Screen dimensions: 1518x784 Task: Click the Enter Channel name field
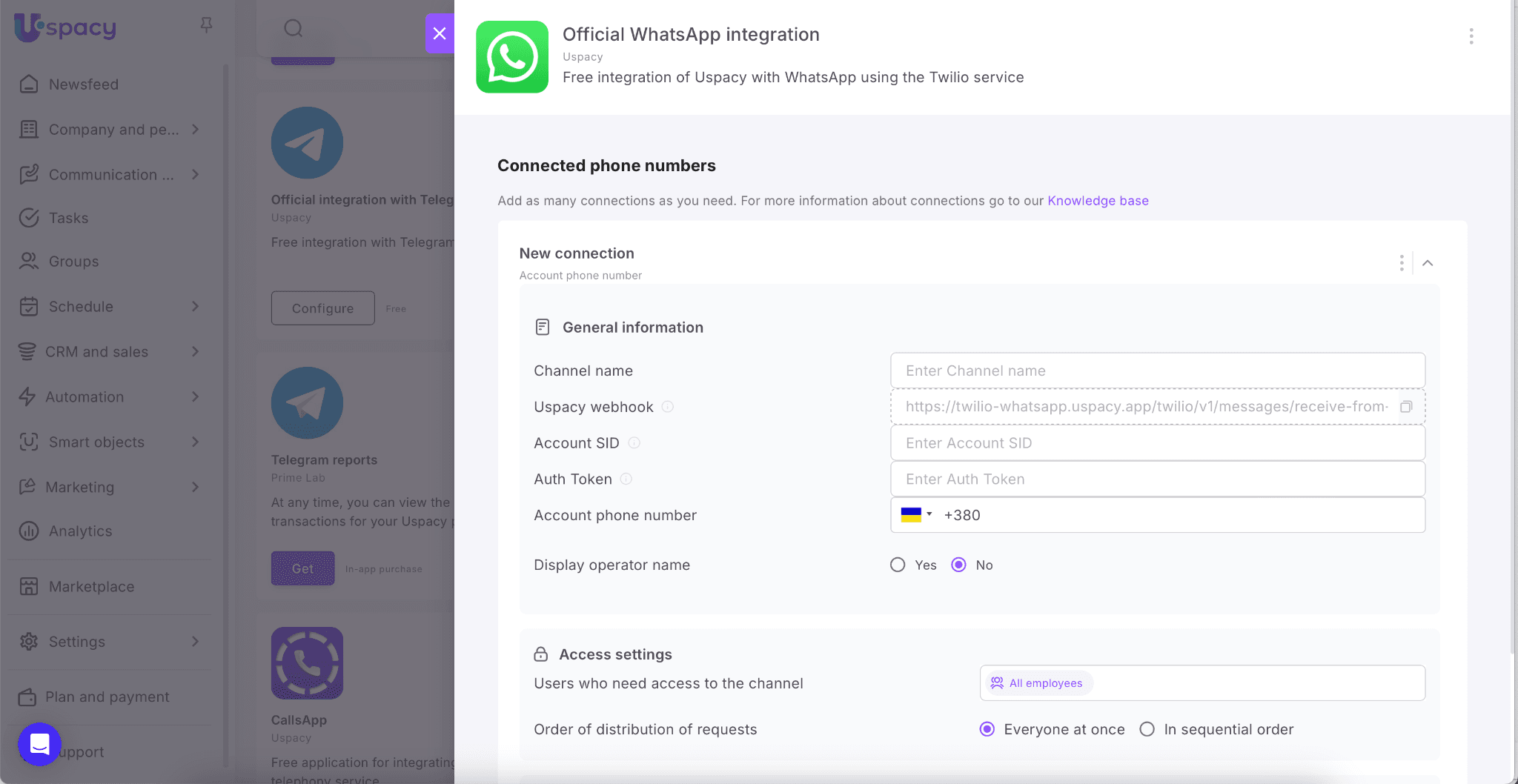[1157, 371]
